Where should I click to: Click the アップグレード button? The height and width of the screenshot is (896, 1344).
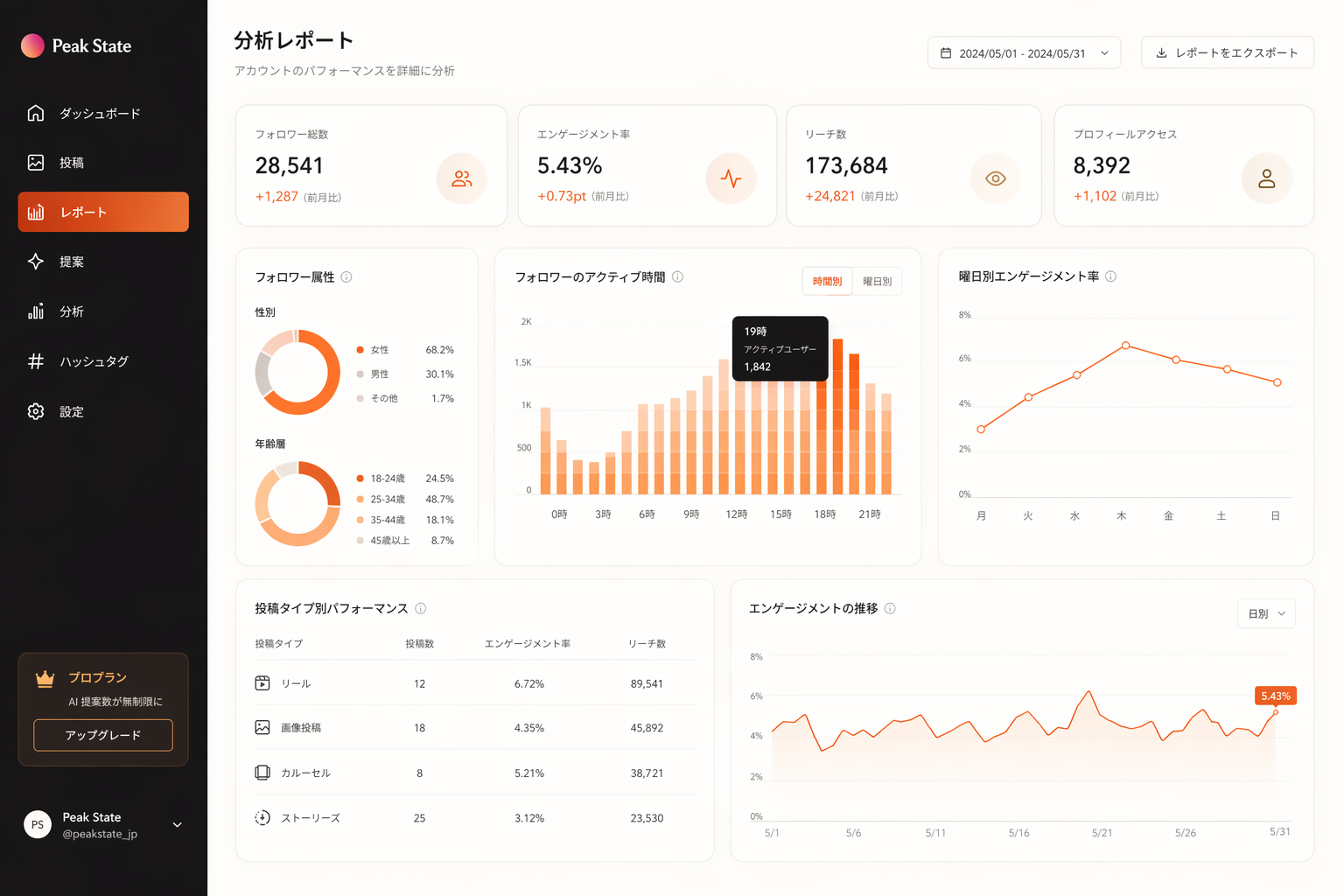103,735
